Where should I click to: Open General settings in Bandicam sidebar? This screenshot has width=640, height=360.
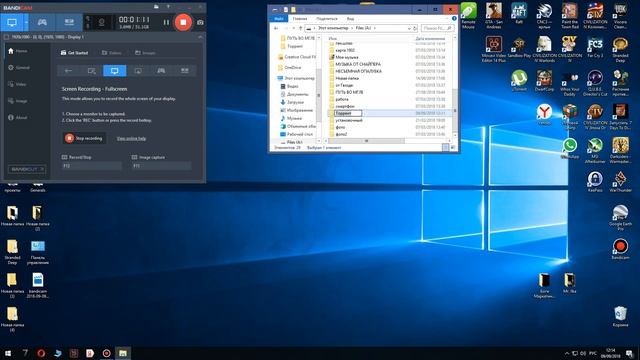19,68
